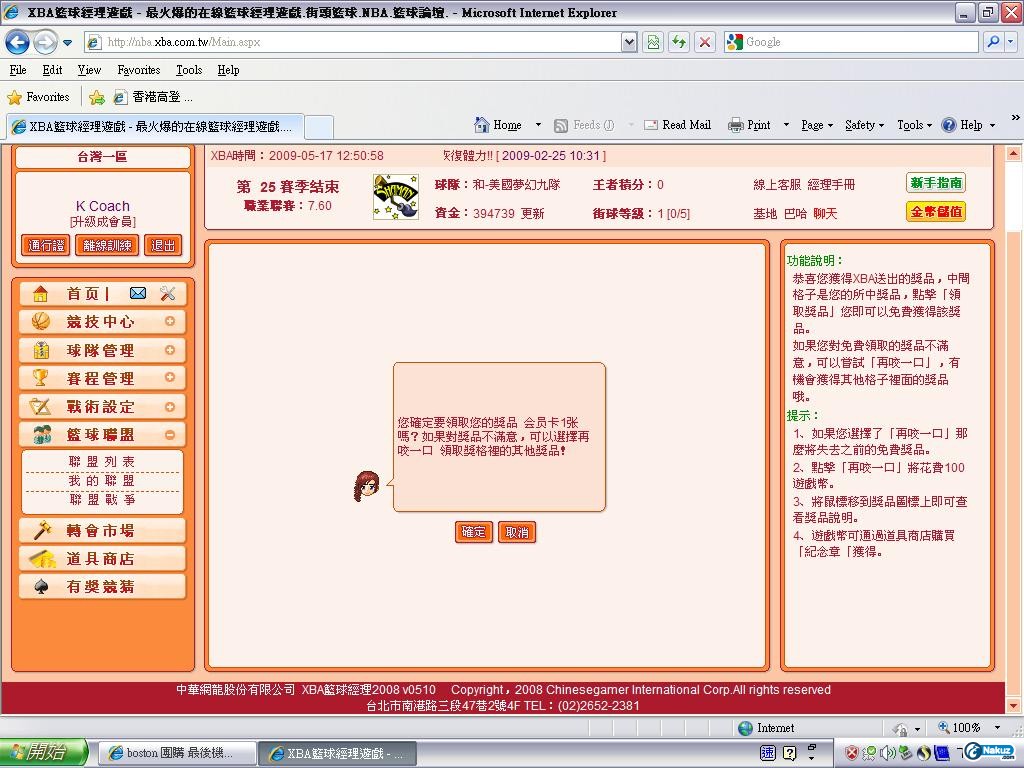Open the File menu
1024x768 pixels.
tap(18, 70)
